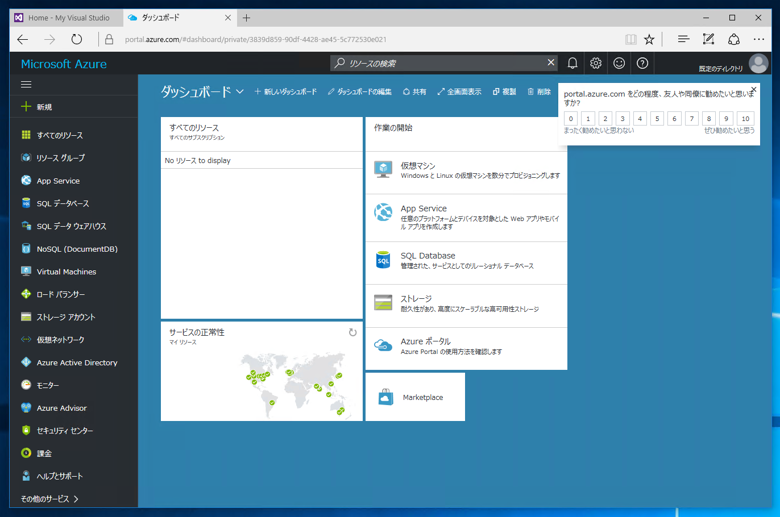Click 複製 clone button
This screenshot has width=780, height=517.
504,92
